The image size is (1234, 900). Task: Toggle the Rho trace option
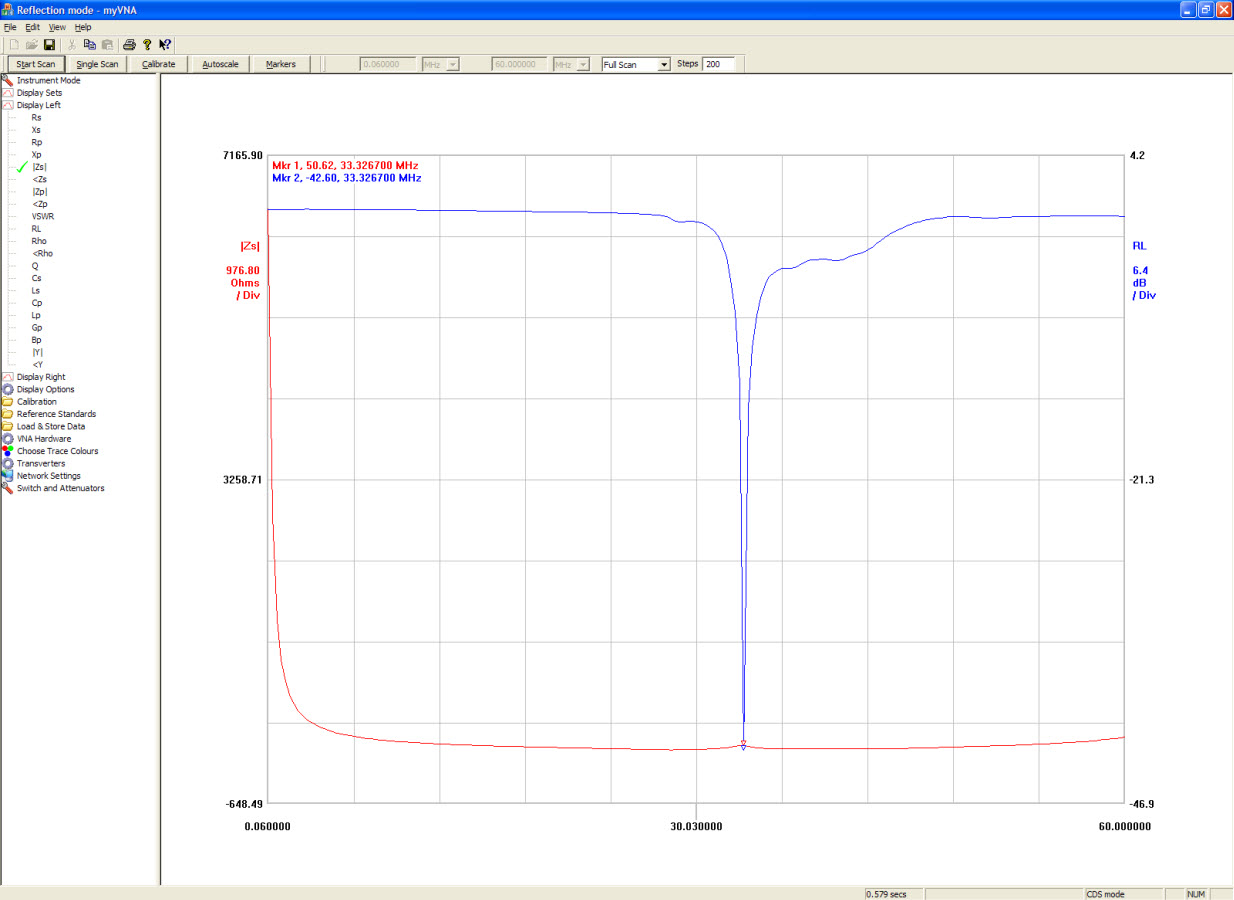point(39,241)
